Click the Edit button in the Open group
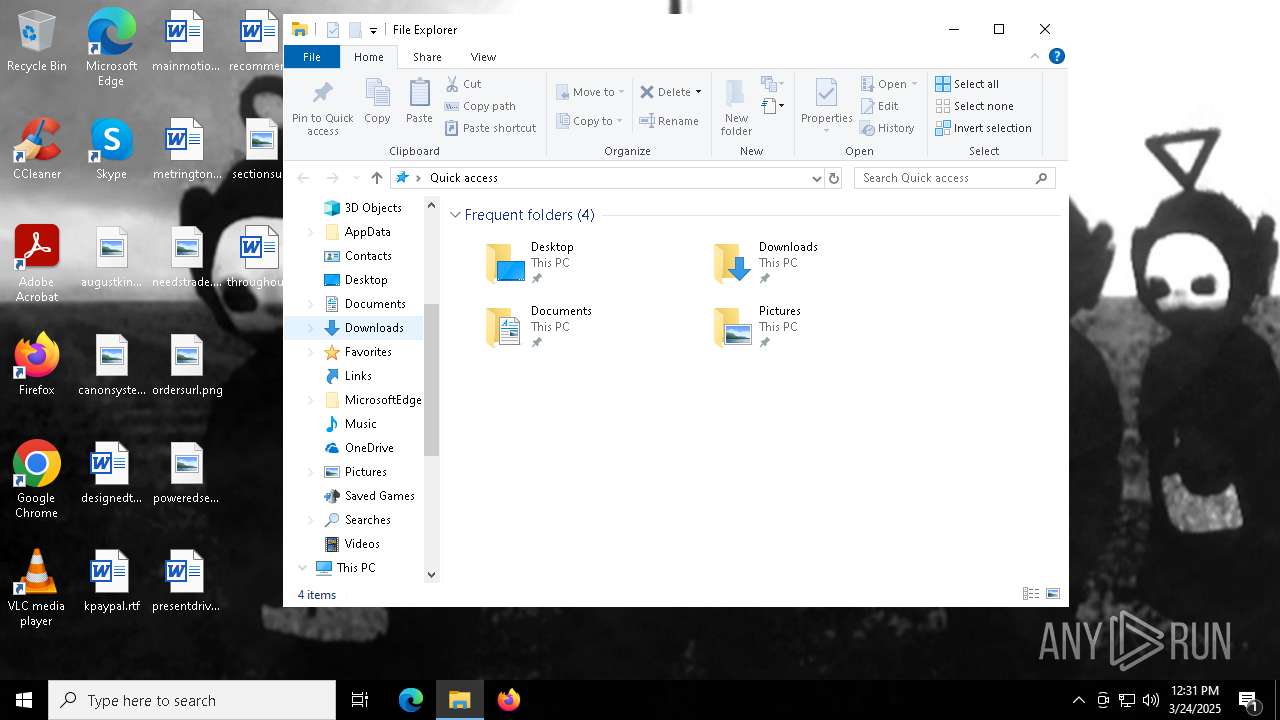This screenshot has height=720, width=1280. [879, 106]
